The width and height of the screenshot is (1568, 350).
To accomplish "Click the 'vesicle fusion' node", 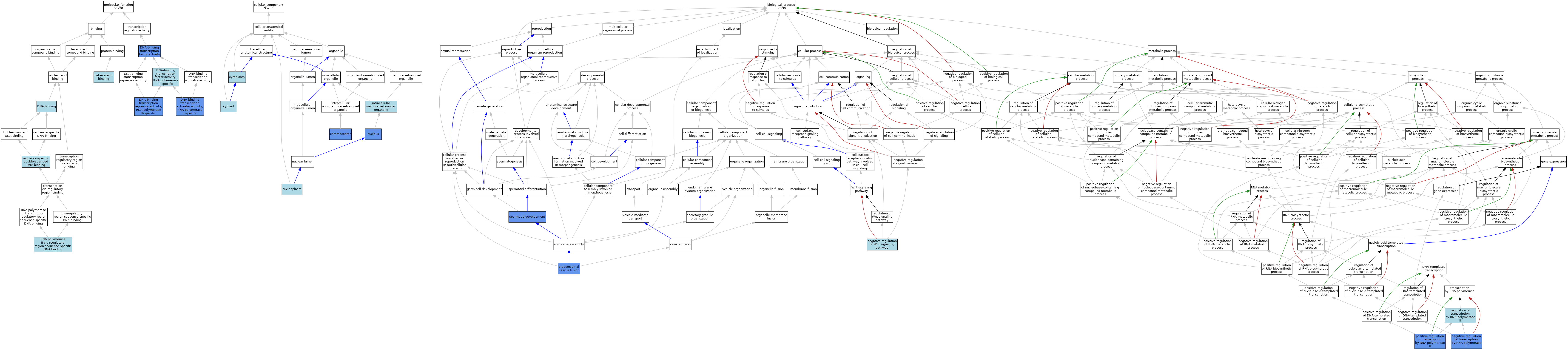I will pyautogui.click(x=680, y=244).
